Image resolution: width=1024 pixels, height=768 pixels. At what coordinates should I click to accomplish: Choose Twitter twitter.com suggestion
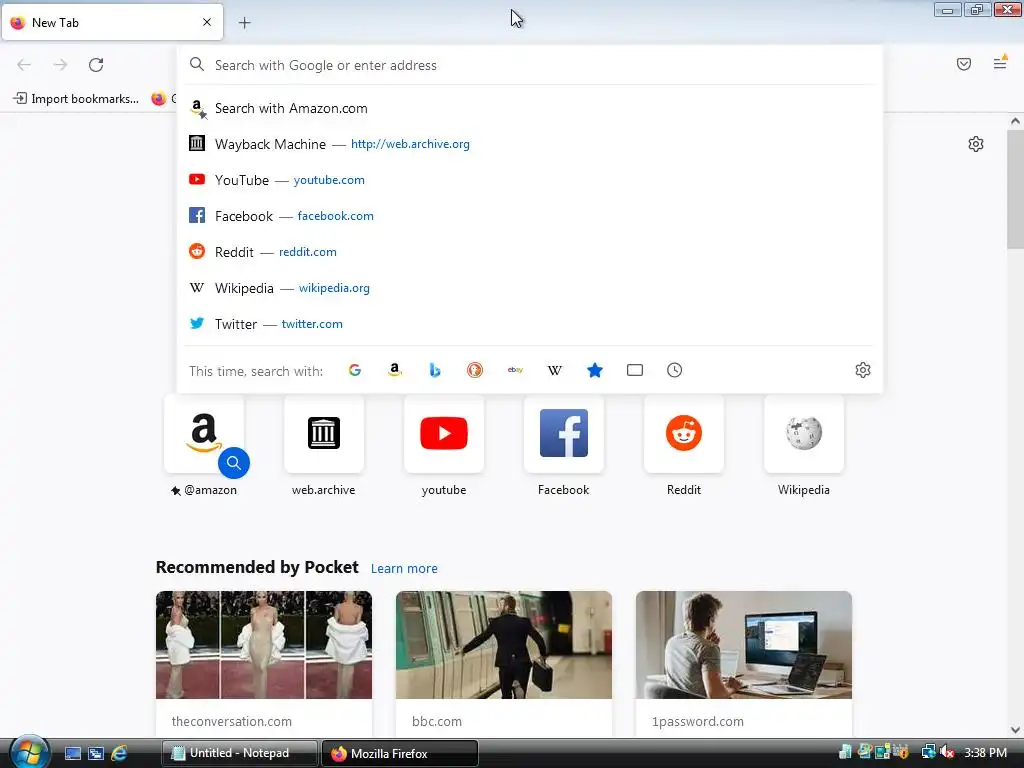pos(530,324)
